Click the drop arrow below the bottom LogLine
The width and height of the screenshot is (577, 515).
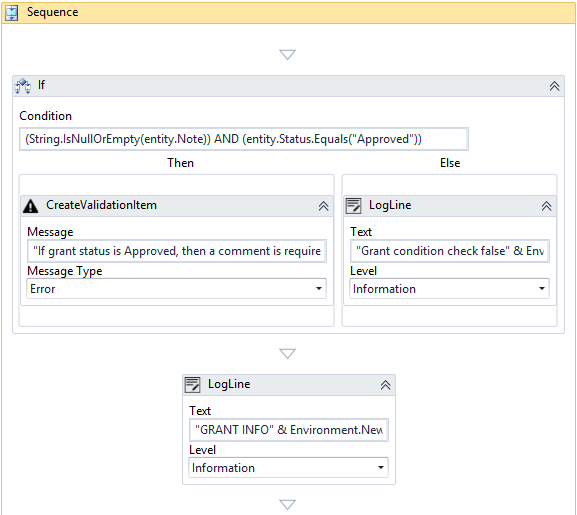pyautogui.click(x=287, y=504)
